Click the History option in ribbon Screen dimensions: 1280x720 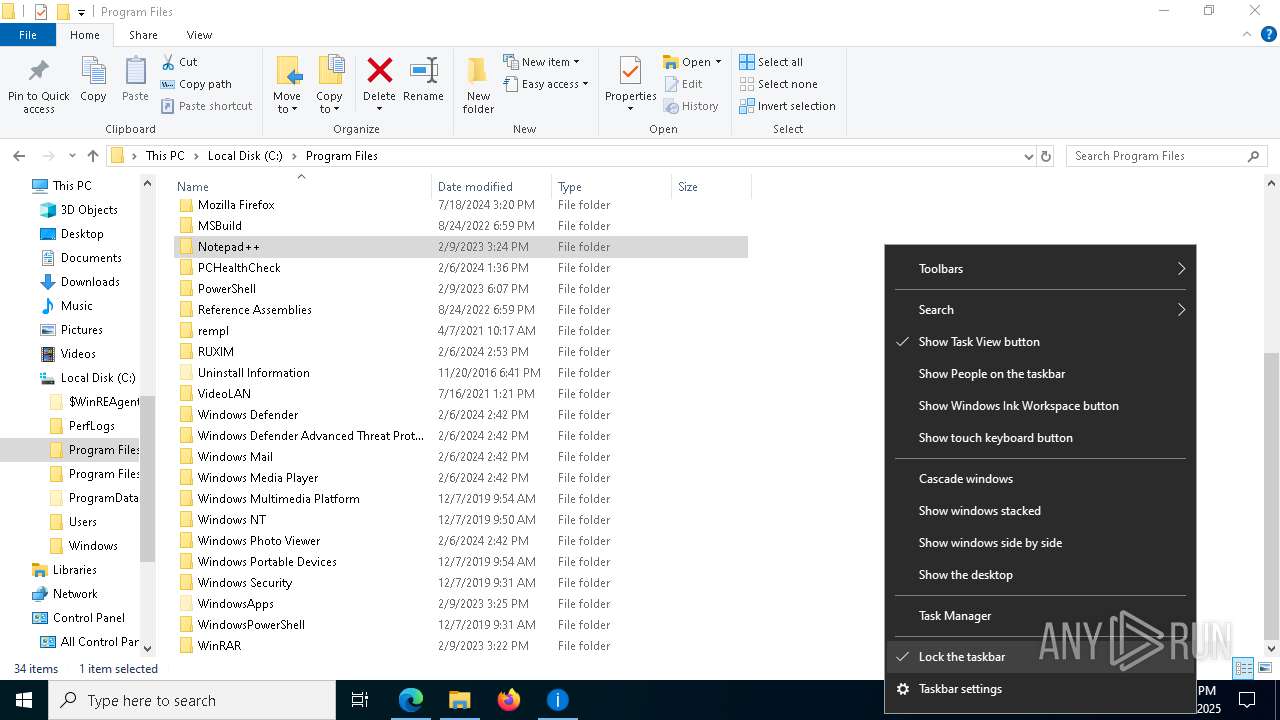click(691, 106)
